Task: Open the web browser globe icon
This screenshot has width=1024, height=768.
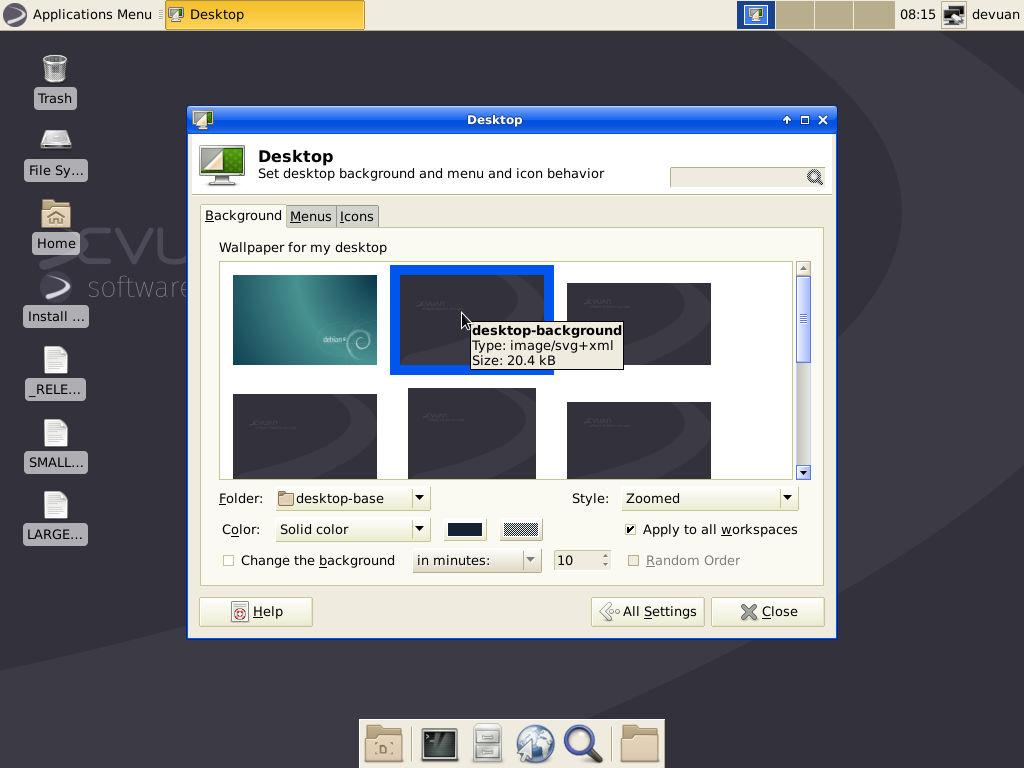Action: (x=535, y=743)
